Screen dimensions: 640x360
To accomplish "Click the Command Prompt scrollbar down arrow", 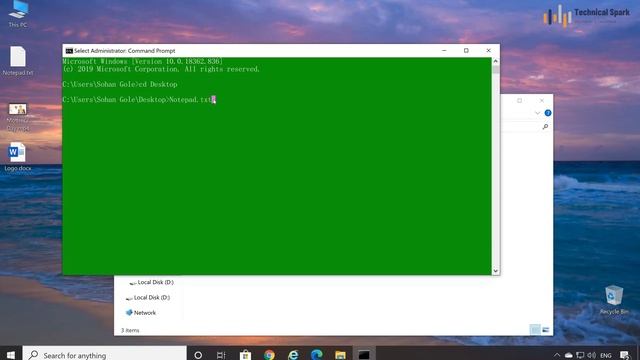I will 496,271.
